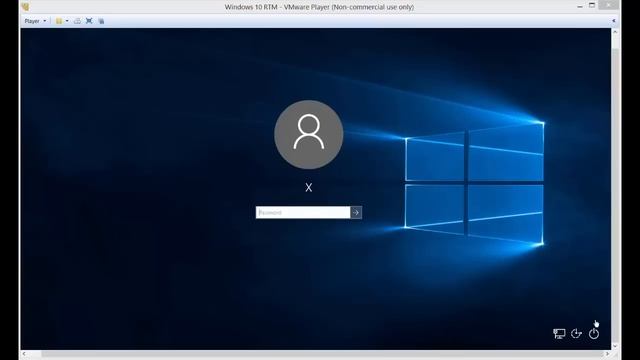Click the vertical scrollbar down arrow
This screenshot has height=360, width=640.
pyautogui.click(x=616, y=346)
